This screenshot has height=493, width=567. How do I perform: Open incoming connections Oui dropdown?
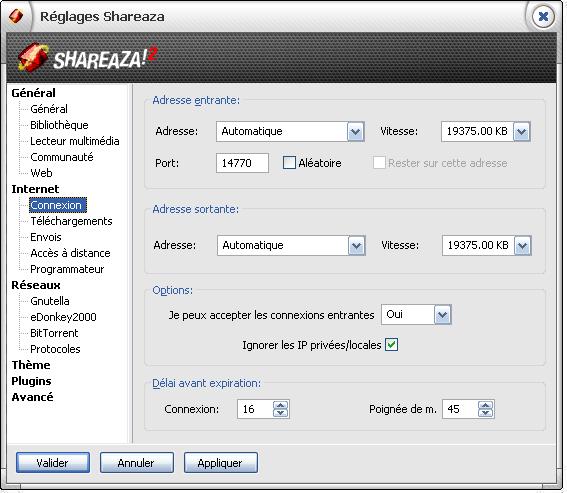[x=443, y=315]
